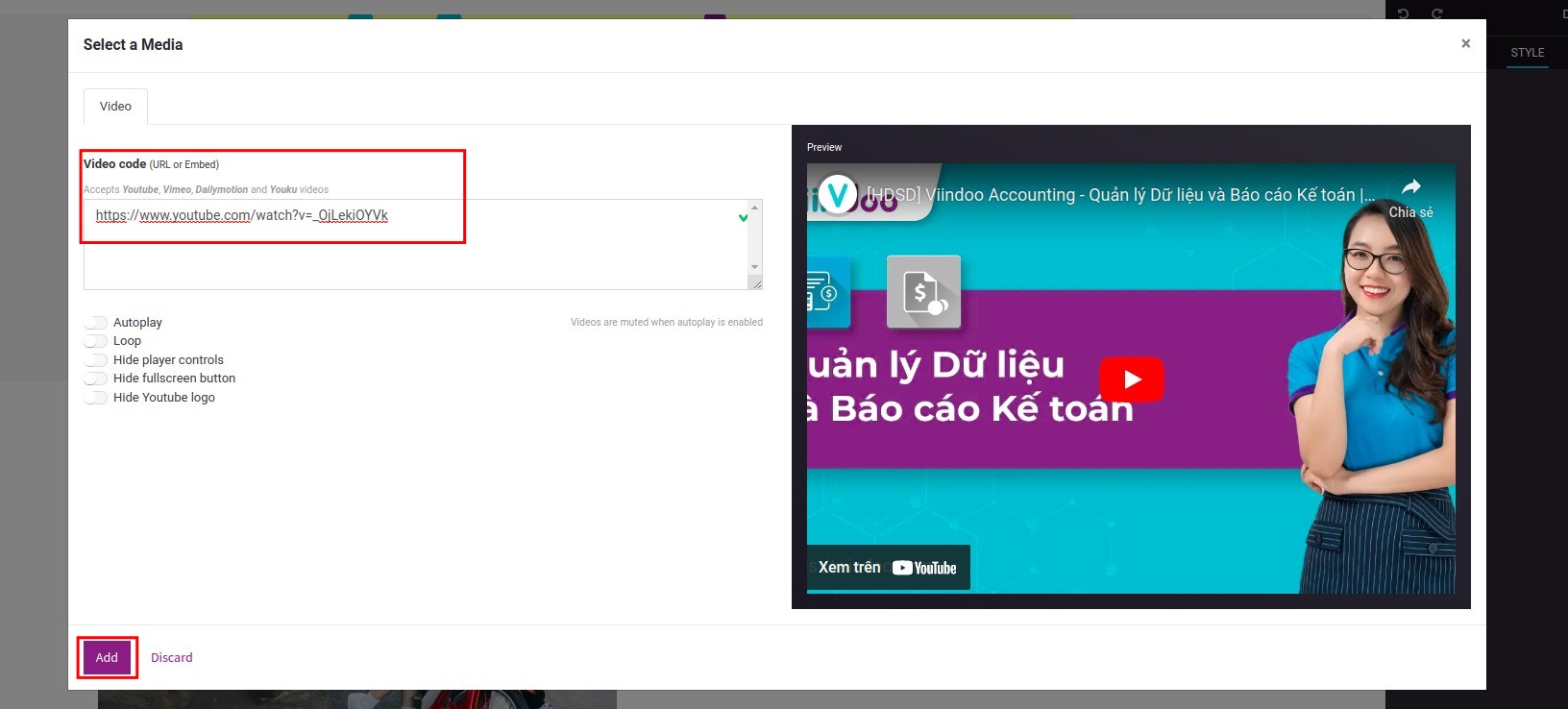Toggle Hide Youtube logo
Screen dimensions: 1568x709
[x=95, y=398]
